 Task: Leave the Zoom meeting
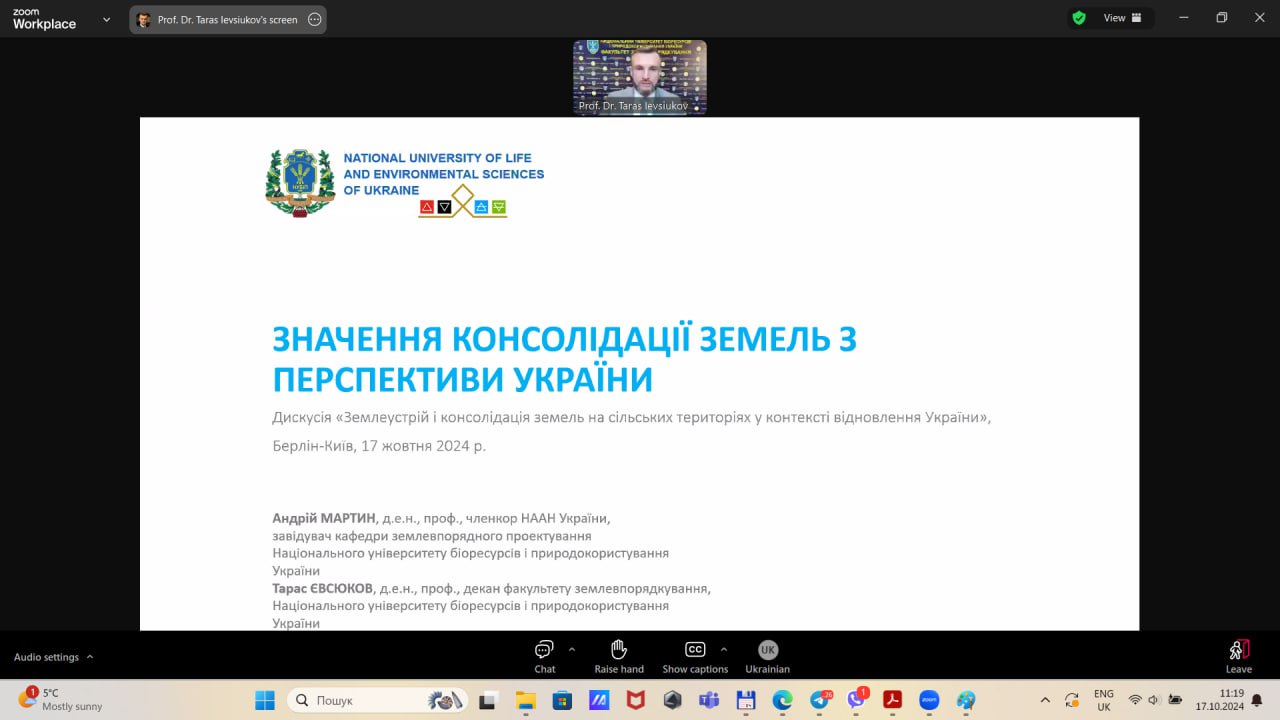[x=1239, y=657]
